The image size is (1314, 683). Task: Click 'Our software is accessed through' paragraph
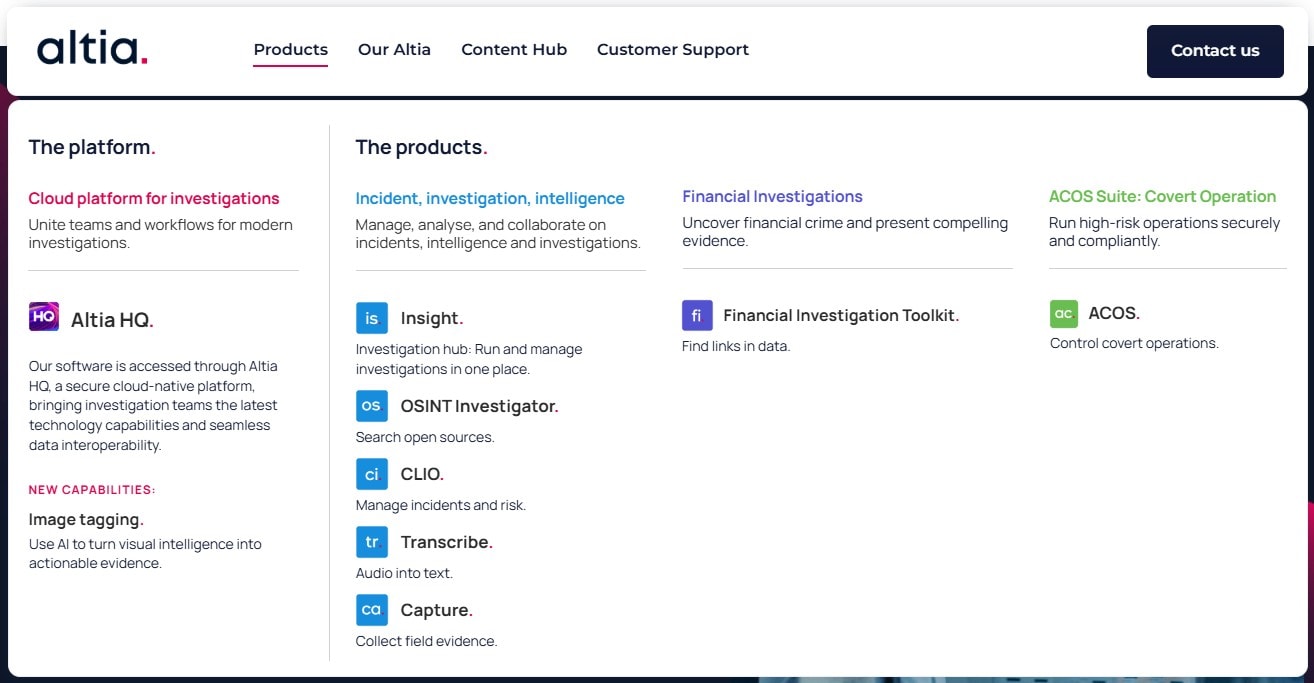pos(153,405)
